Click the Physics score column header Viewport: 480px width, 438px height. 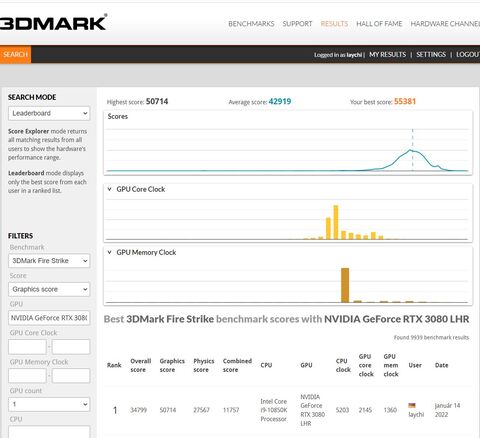pyautogui.click(x=204, y=365)
